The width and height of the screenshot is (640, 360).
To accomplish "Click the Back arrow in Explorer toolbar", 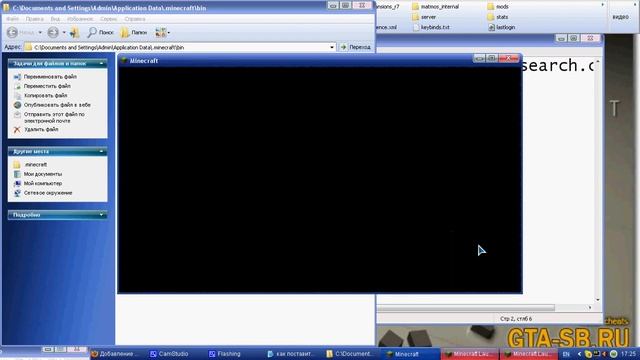I will tap(12, 32).
